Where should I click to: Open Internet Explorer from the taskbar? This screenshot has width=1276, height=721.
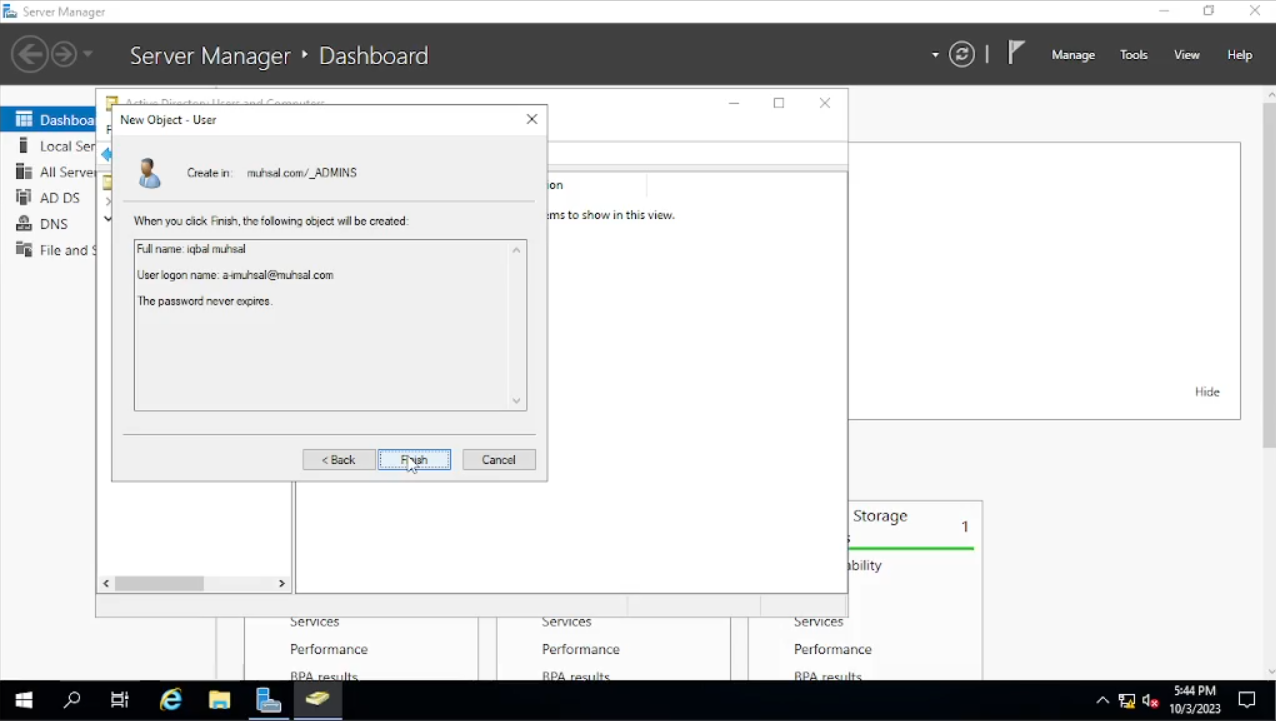[x=171, y=700]
